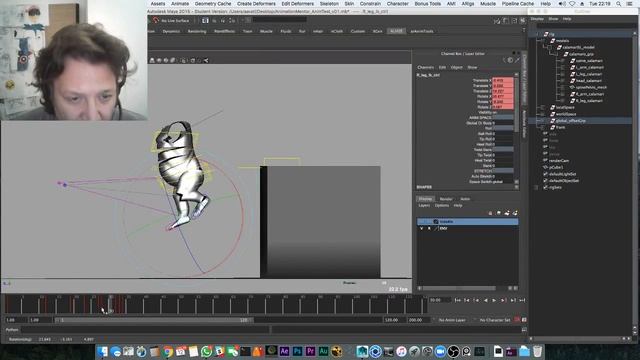Click the vertical Attribute Editor side tab
640x360 pixels.
[x=524, y=124]
